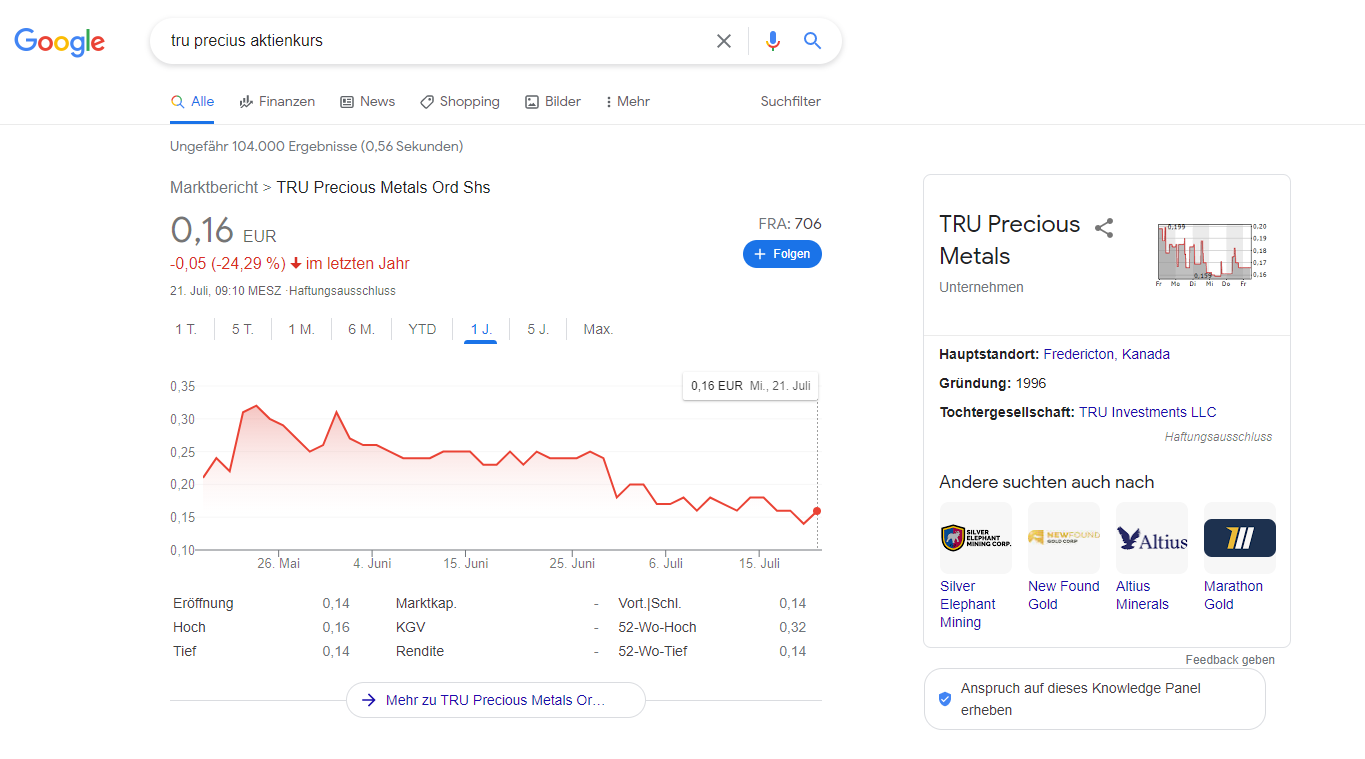Open the Altius Minerals logo tile
This screenshot has height=759, width=1365.
pos(1151,538)
